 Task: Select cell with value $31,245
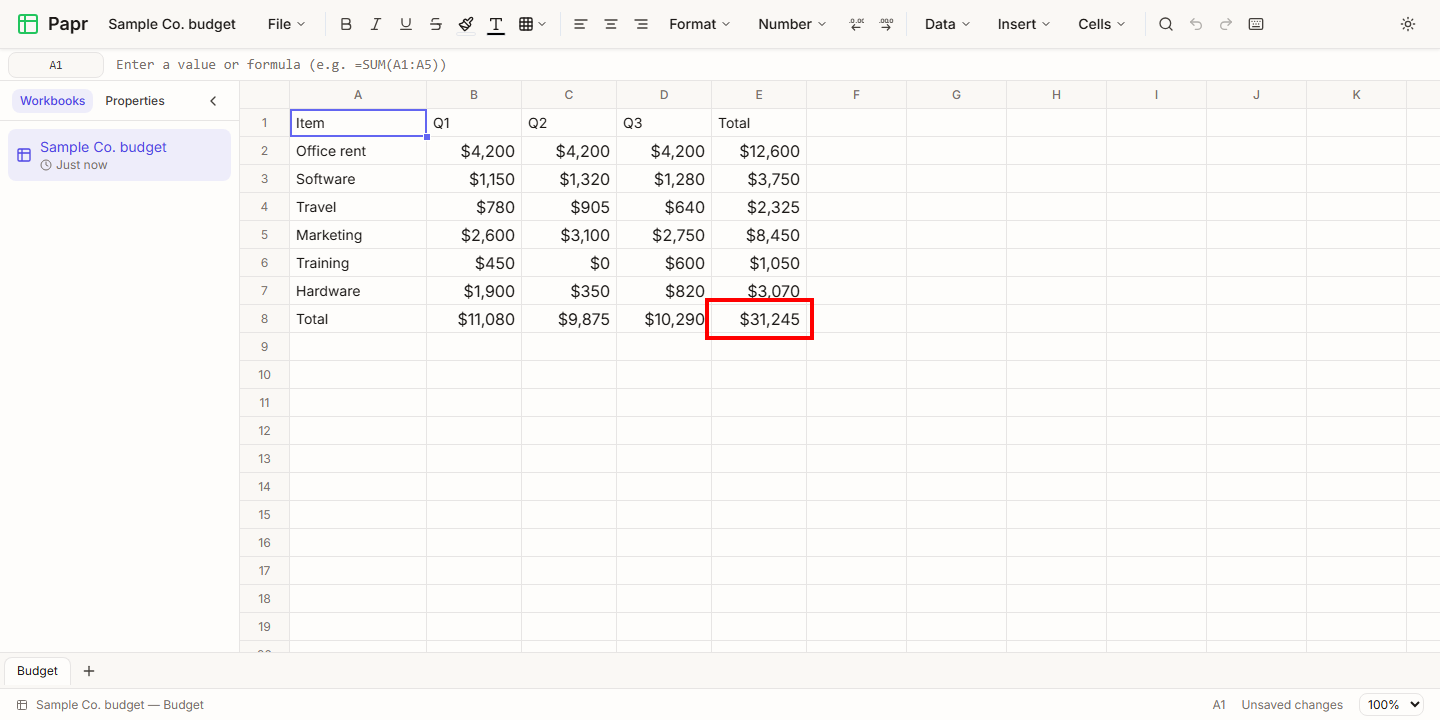click(x=759, y=319)
